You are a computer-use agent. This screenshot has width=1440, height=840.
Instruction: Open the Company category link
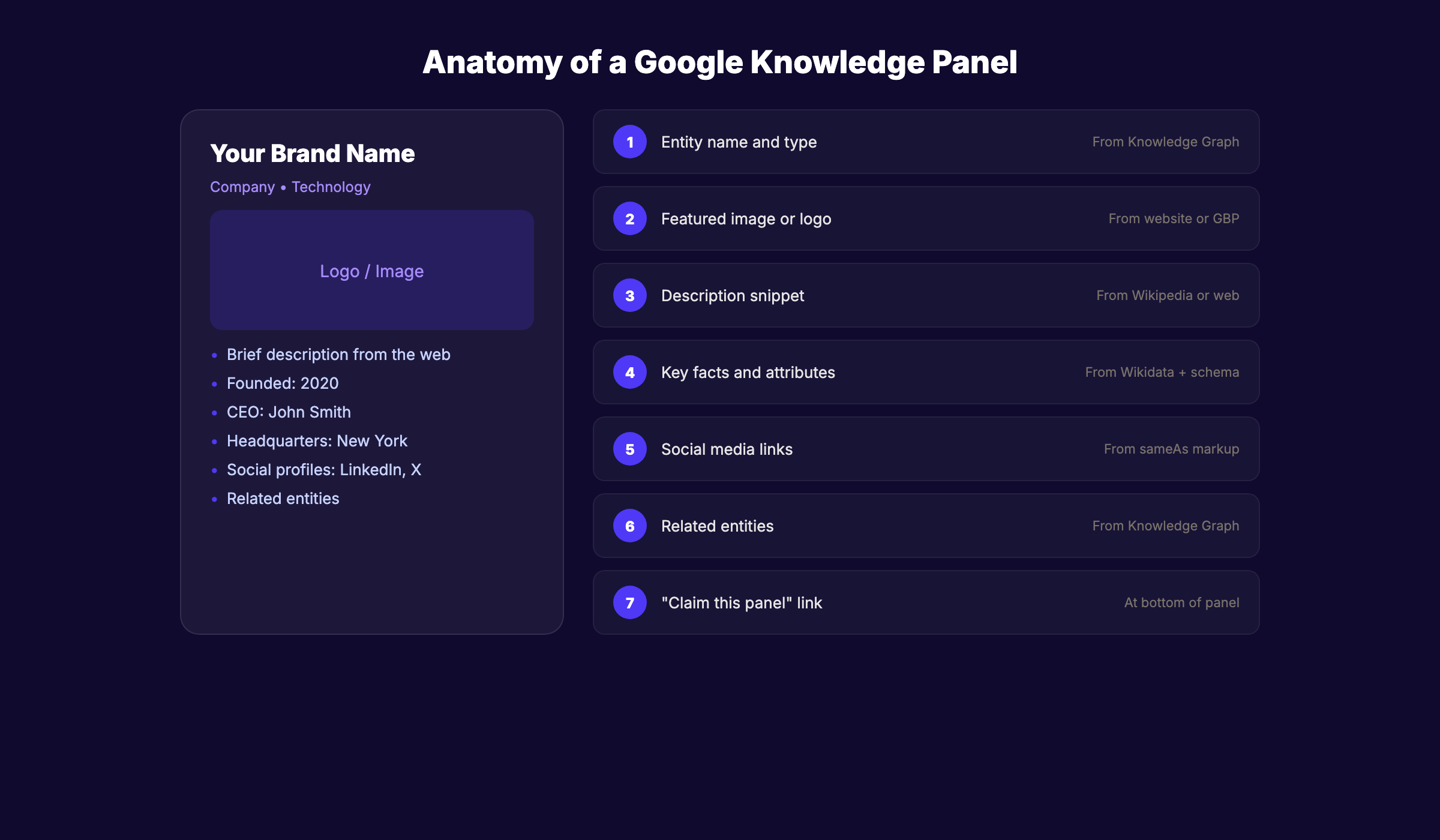(242, 187)
